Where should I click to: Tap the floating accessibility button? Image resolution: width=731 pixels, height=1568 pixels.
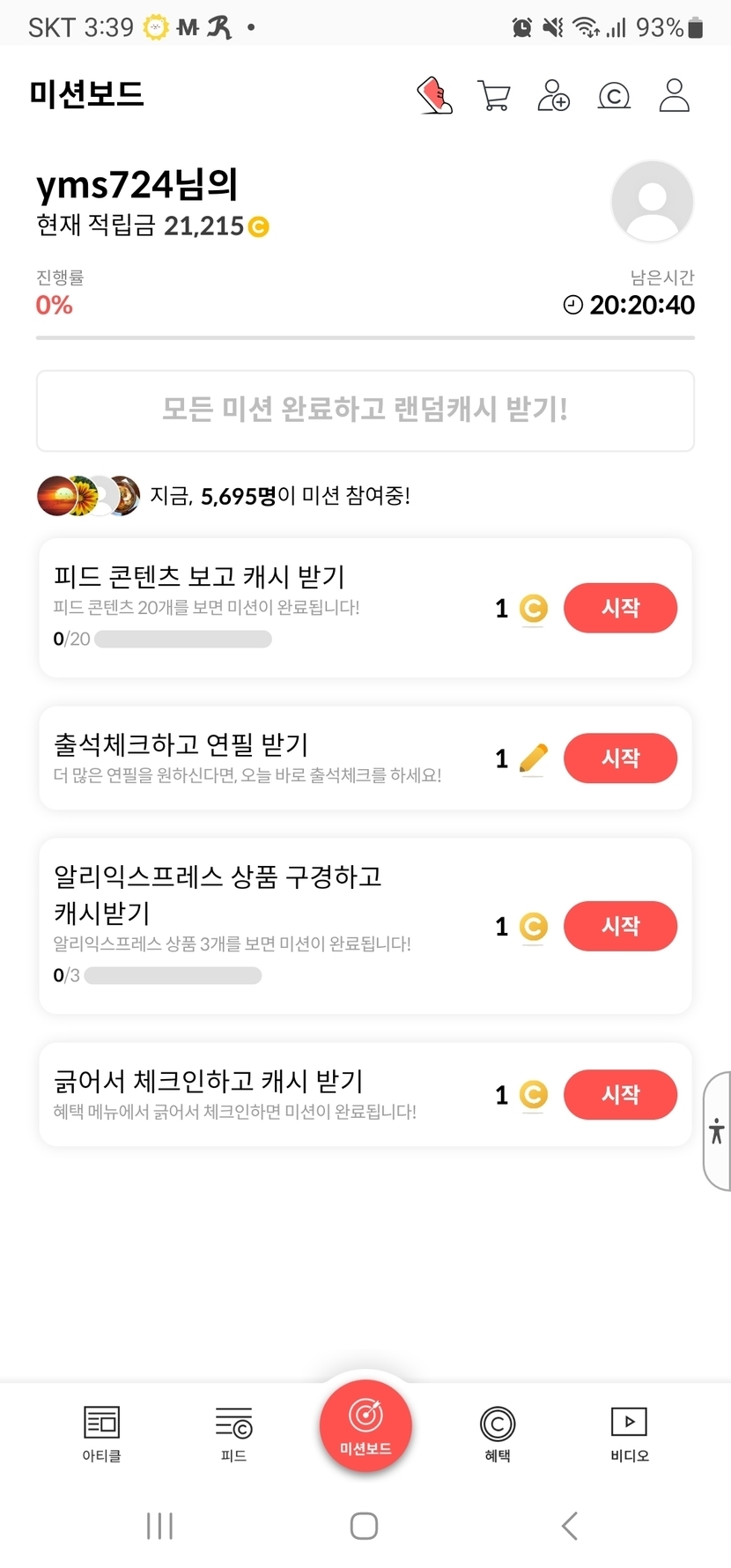(717, 1131)
